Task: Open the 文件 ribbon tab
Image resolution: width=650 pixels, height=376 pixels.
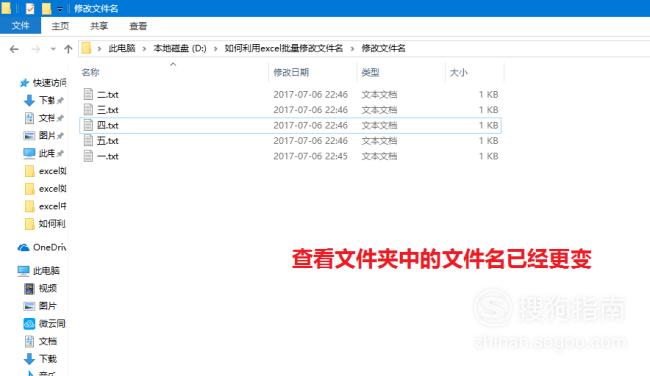Action: pos(20,26)
